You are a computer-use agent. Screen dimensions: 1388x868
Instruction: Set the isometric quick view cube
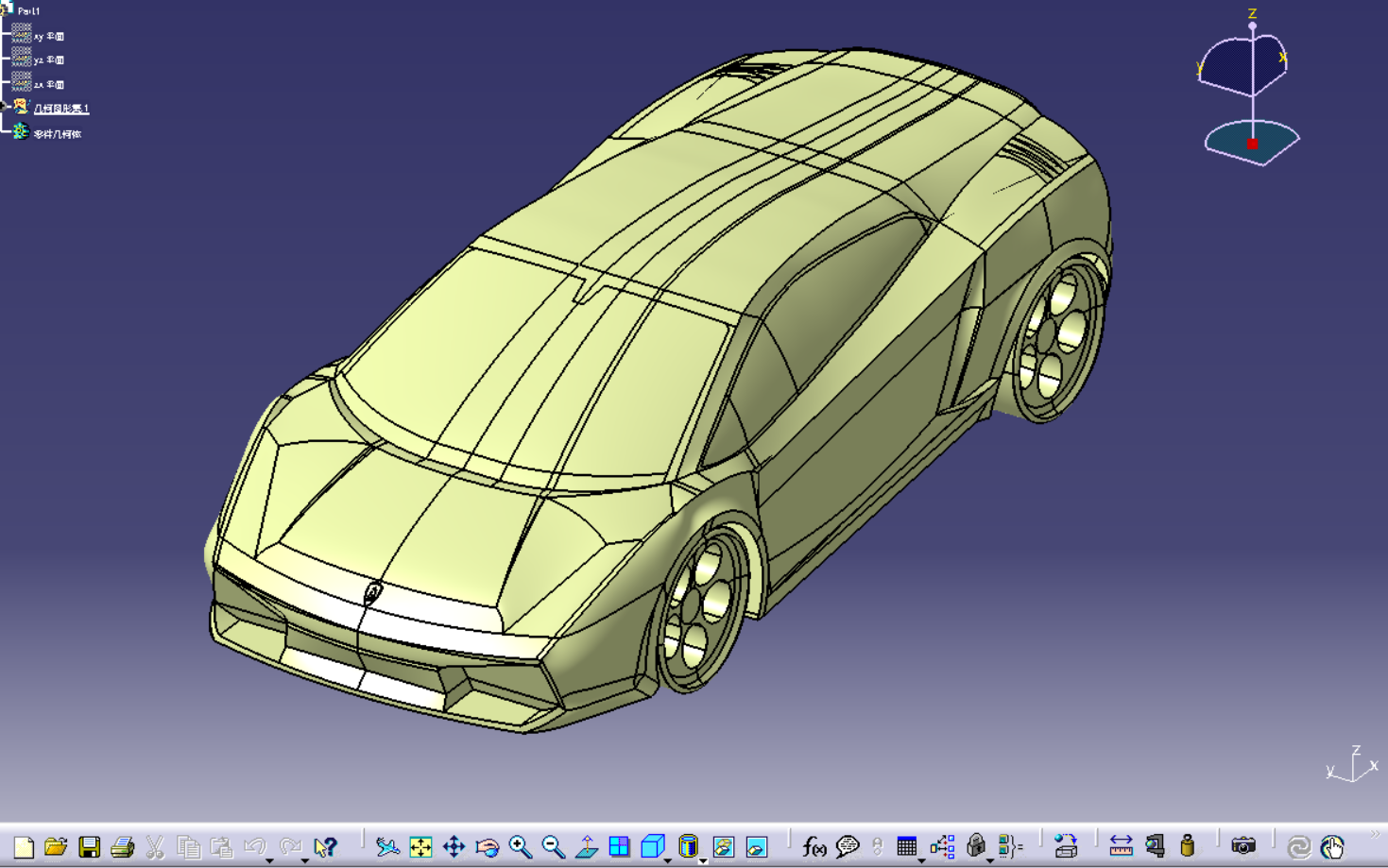tap(652, 847)
